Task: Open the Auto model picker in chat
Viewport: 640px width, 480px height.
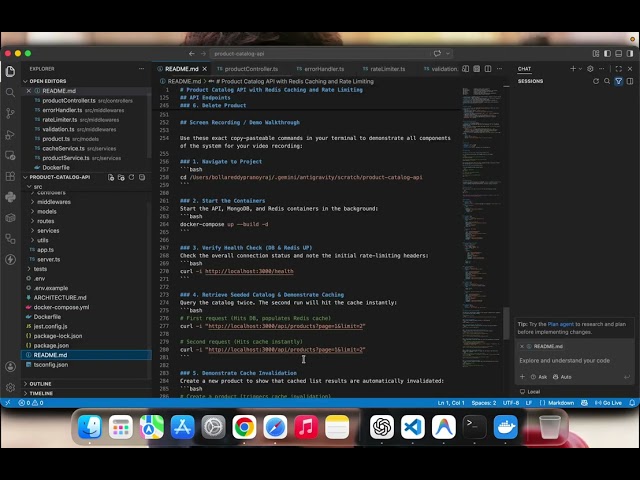Action: (562, 377)
